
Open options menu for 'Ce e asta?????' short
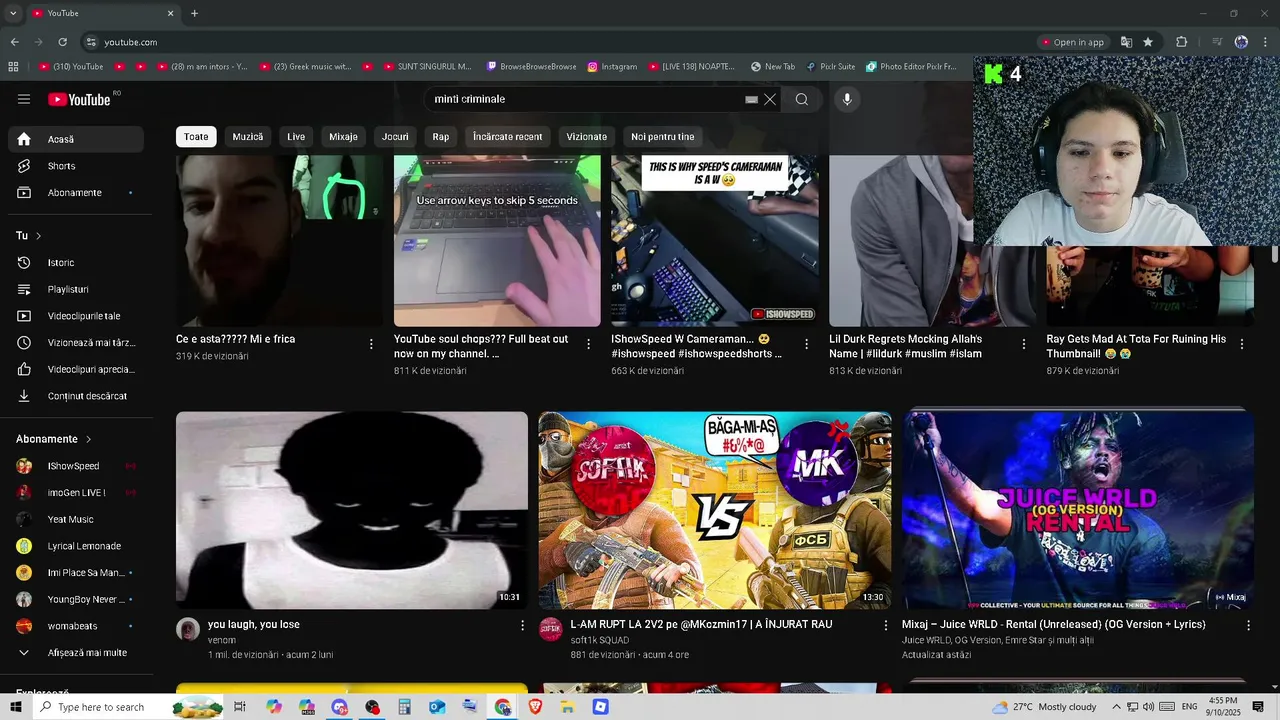pos(371,344)
